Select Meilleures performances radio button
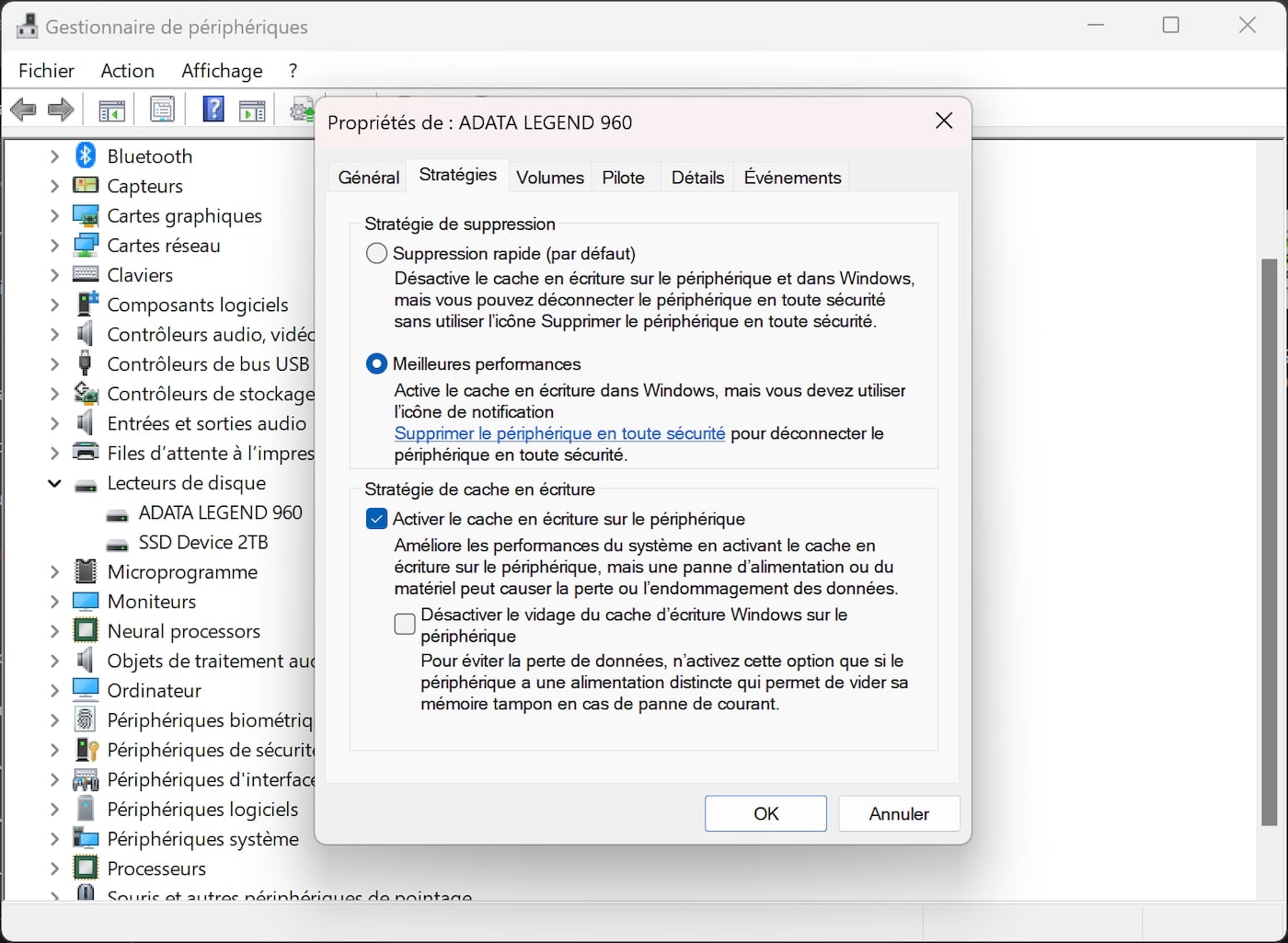This screenshot has height=943, width=1288. [376, 363]
